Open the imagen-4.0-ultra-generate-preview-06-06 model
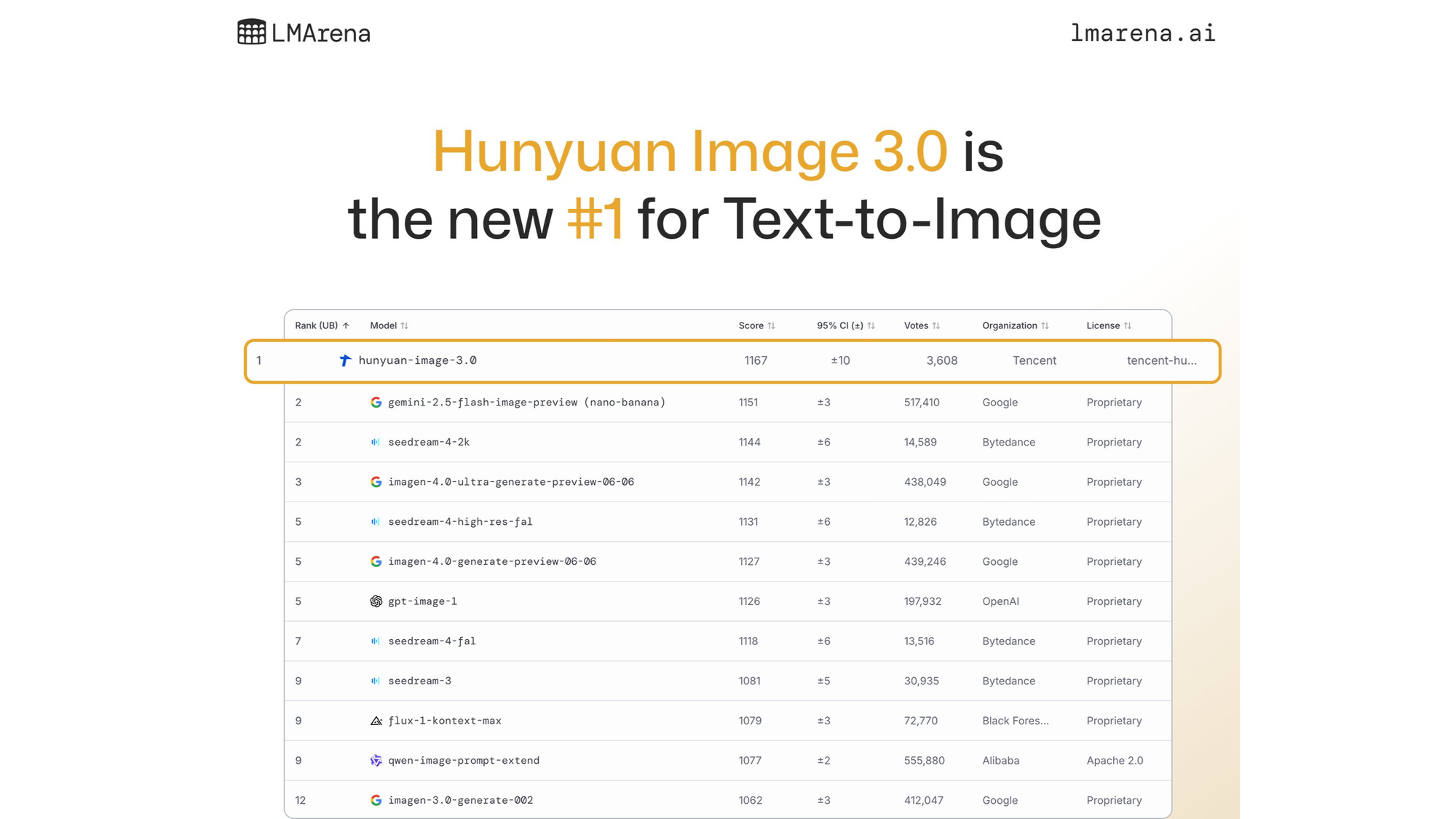Screen dimensions: 1456x819 [x=510, y=482]
